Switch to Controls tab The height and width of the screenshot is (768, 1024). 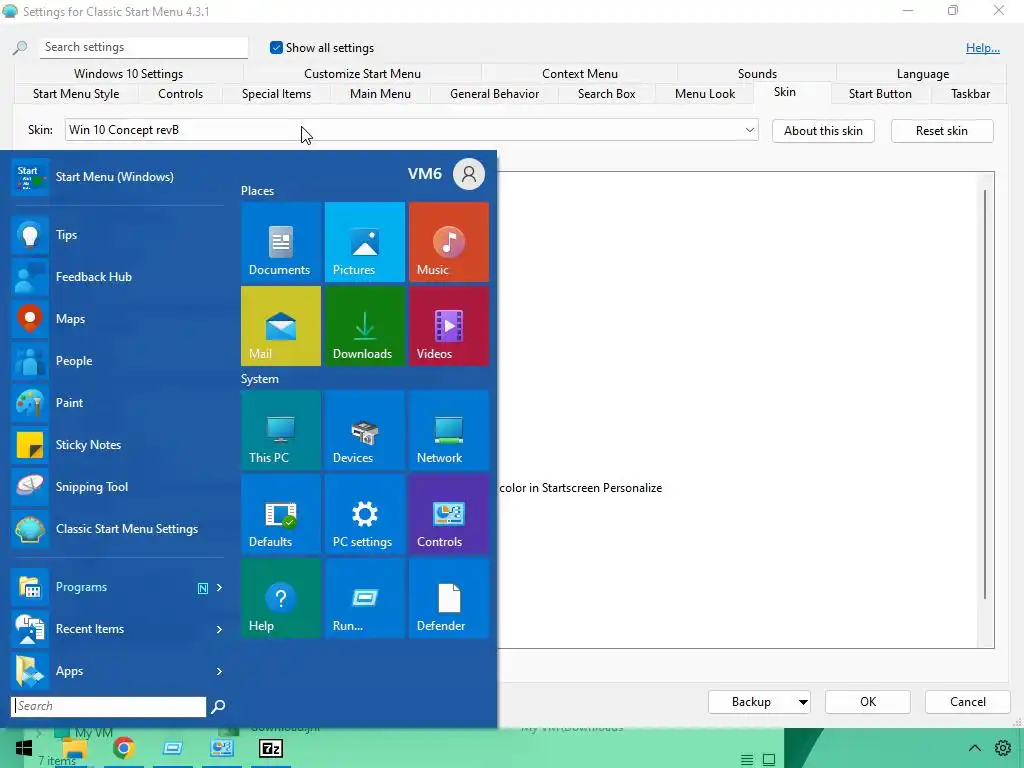click(x=180, y=94)
